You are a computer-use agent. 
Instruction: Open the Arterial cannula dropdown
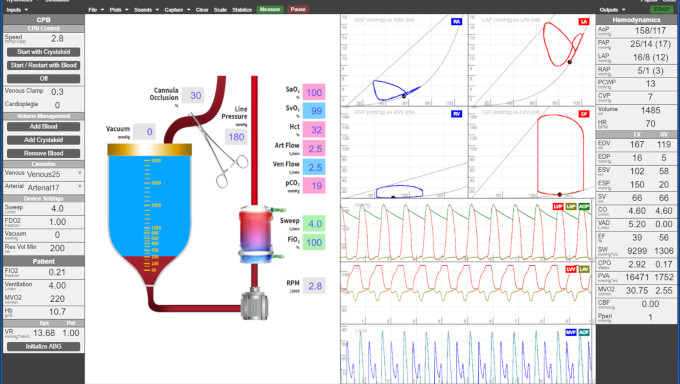click(x=54, y=188)
